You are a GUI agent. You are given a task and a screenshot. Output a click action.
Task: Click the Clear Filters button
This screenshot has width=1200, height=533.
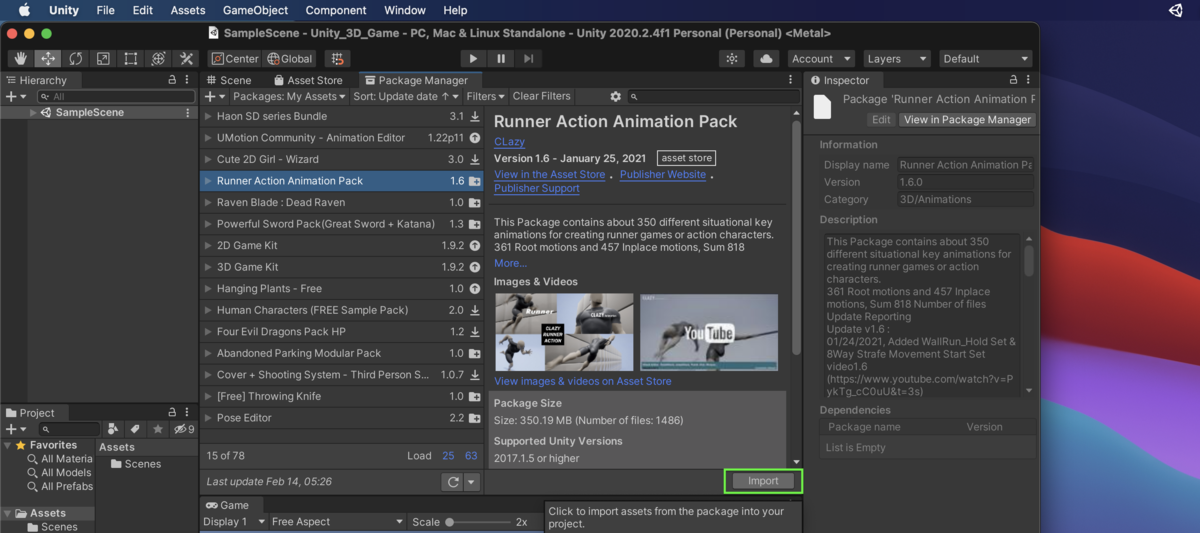click(541, 96)
